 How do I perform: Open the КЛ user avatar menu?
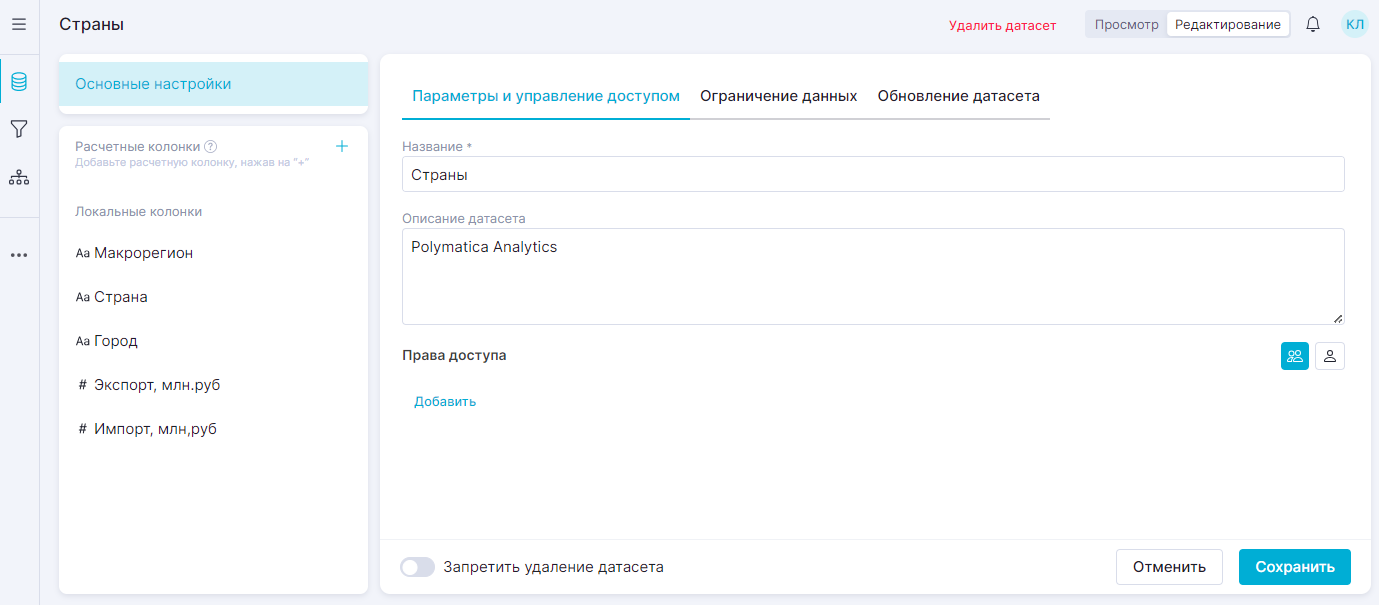[1354, 24]
